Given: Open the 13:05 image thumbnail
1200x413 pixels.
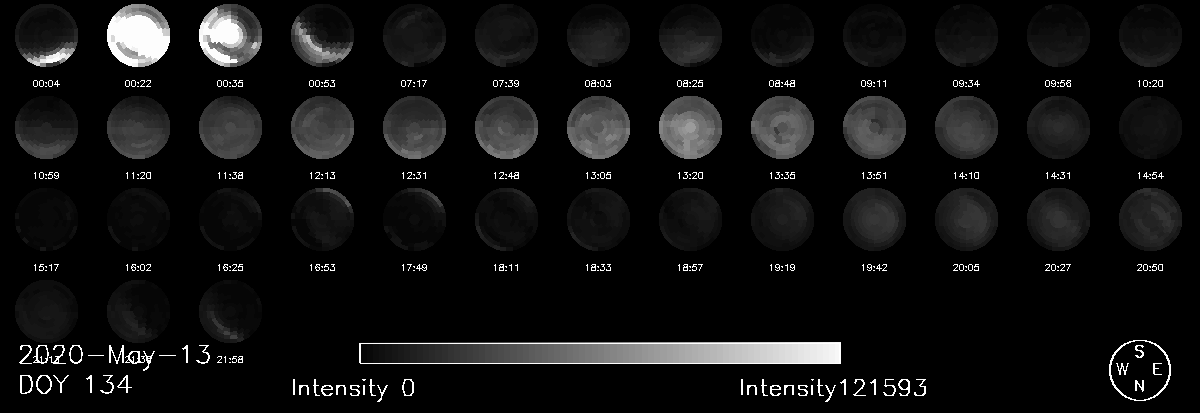Looking at the screenshot, I should tap(597, 128).
